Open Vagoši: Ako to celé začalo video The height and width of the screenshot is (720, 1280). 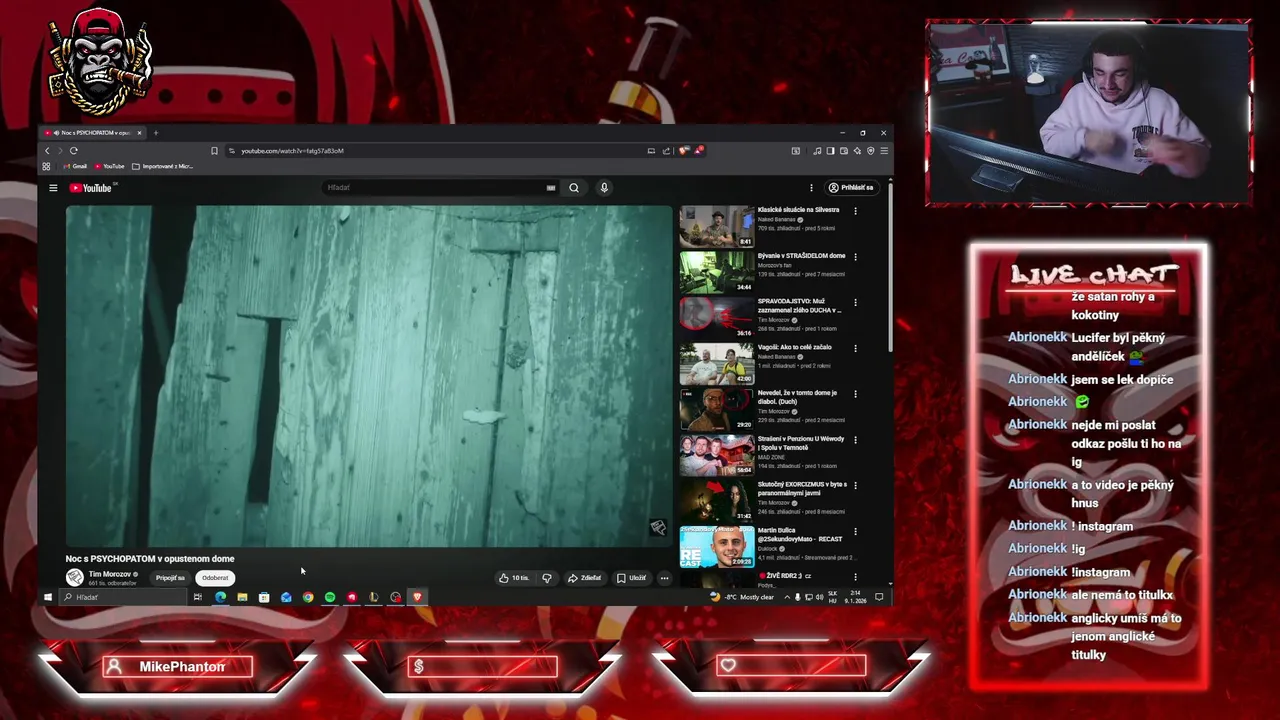pos(717,364)
